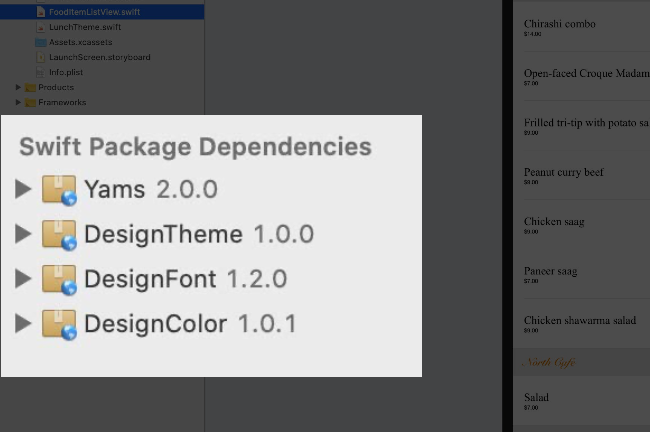Screen dimensions: 650x432
Task: Tap Chirashi combo menu item
Action: click(x=560, y=24)
